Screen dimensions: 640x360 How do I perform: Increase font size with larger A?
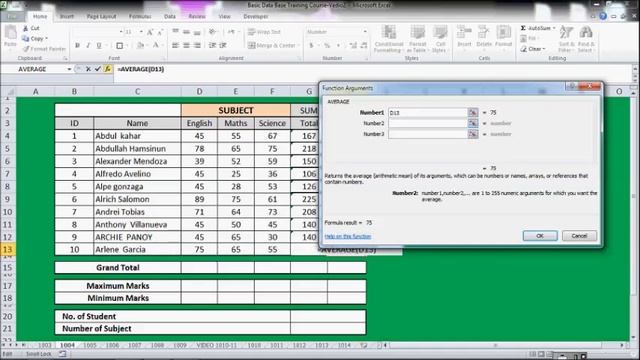(150, 32)
